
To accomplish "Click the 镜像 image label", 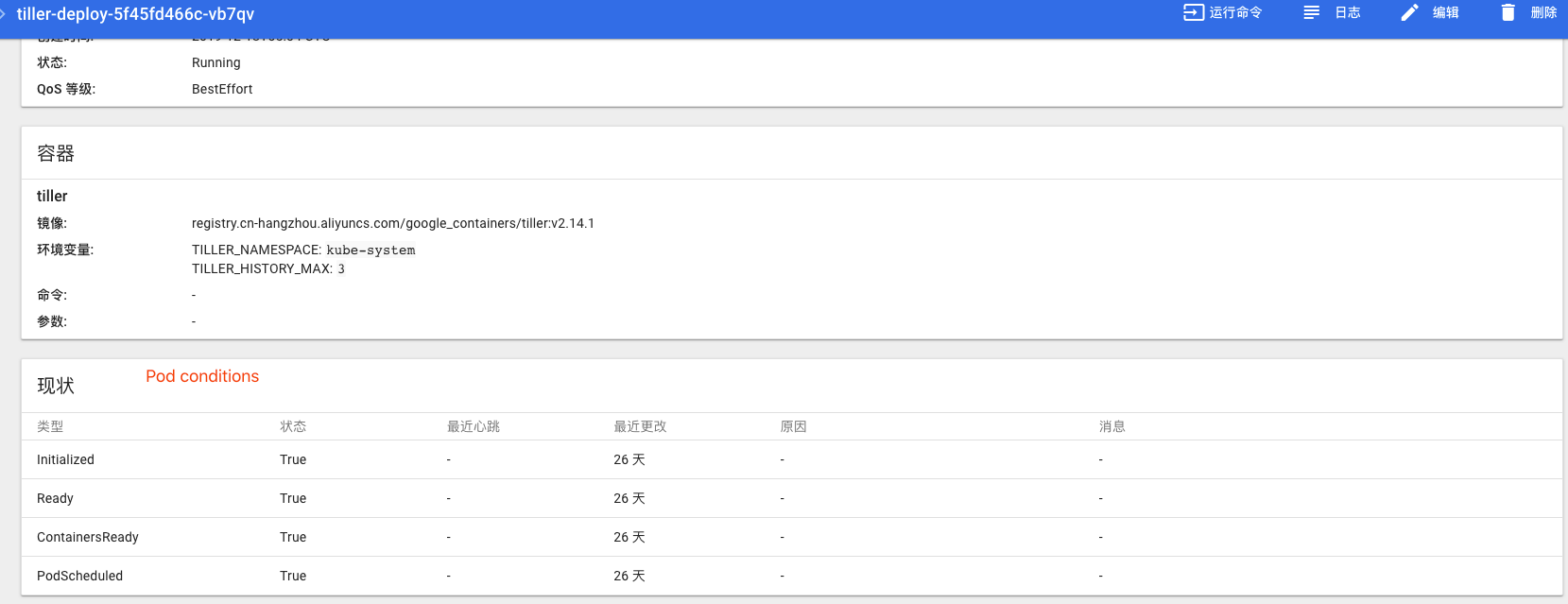I will point(52,223).
